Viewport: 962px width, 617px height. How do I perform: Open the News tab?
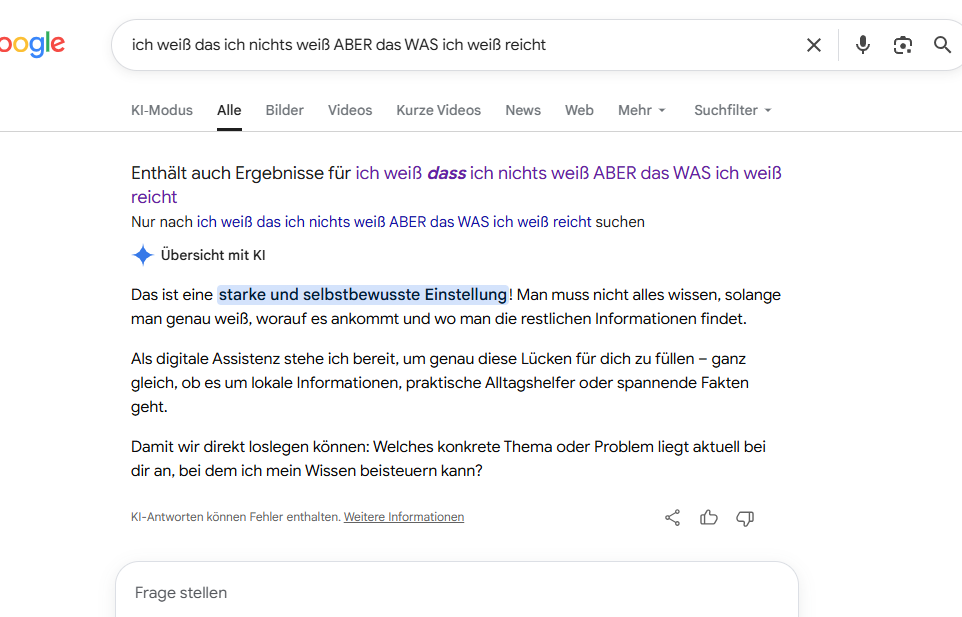[x=523, y=110]
